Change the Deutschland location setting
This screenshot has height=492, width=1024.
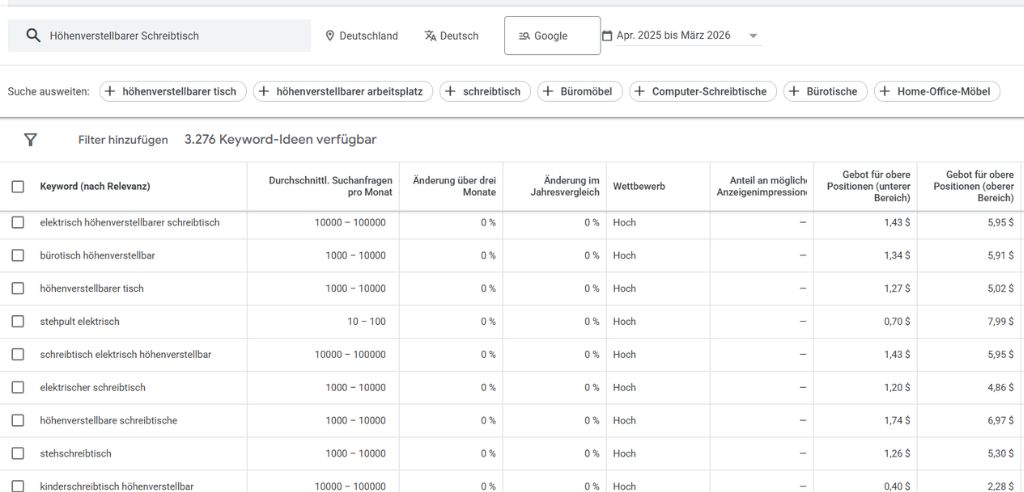362,36
